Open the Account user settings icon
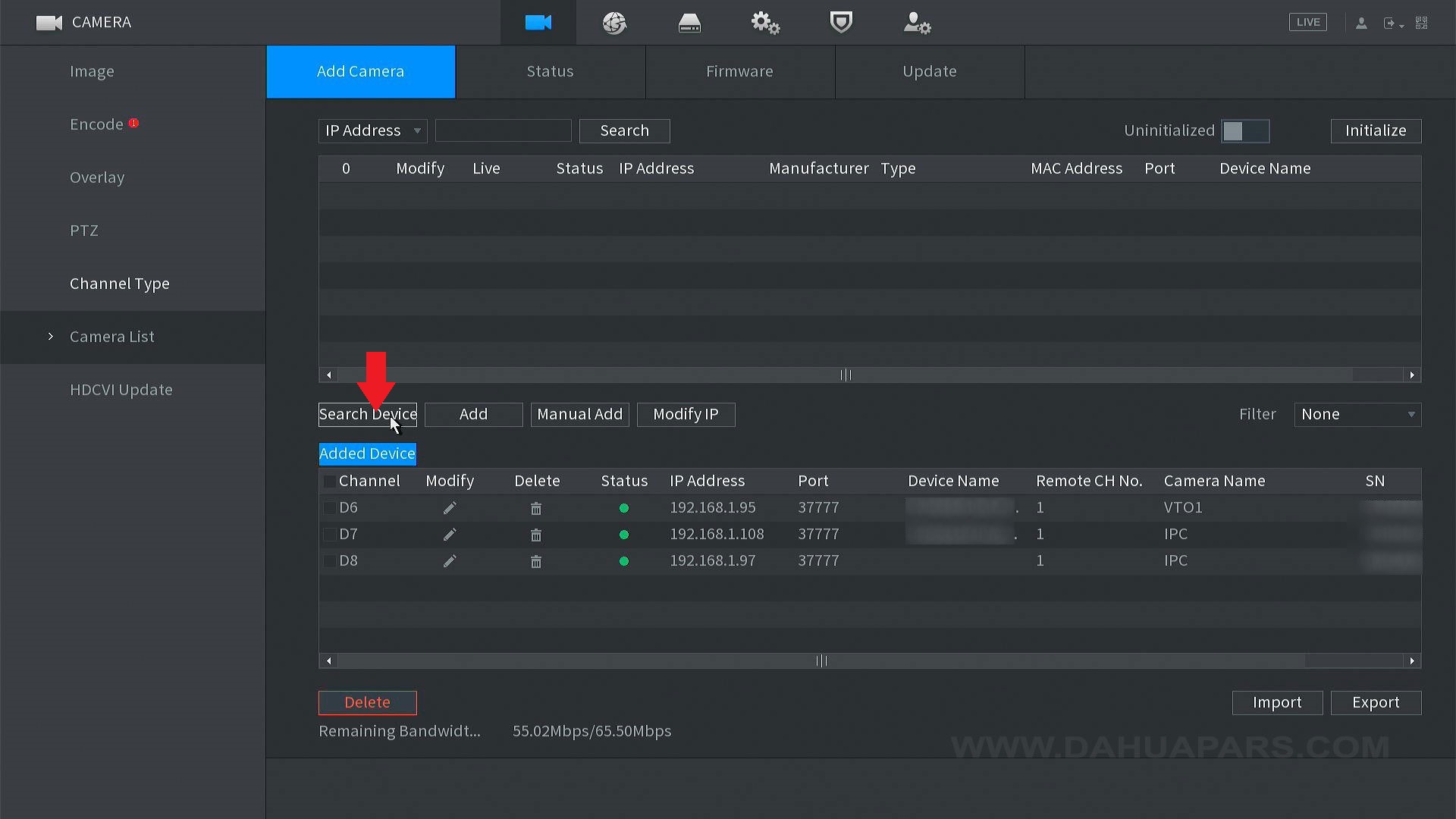 pyautogui.click(x=917, y=23)
